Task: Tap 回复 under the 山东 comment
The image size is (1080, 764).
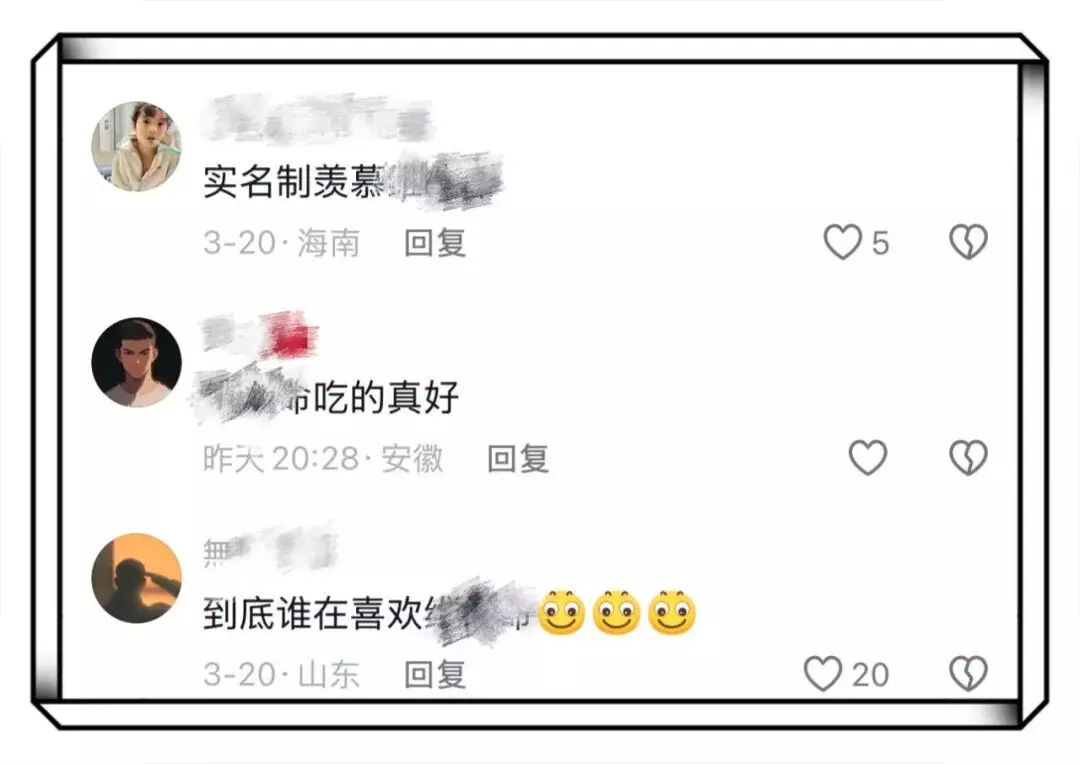Action: pyautogui.click(x=435, y=674)
